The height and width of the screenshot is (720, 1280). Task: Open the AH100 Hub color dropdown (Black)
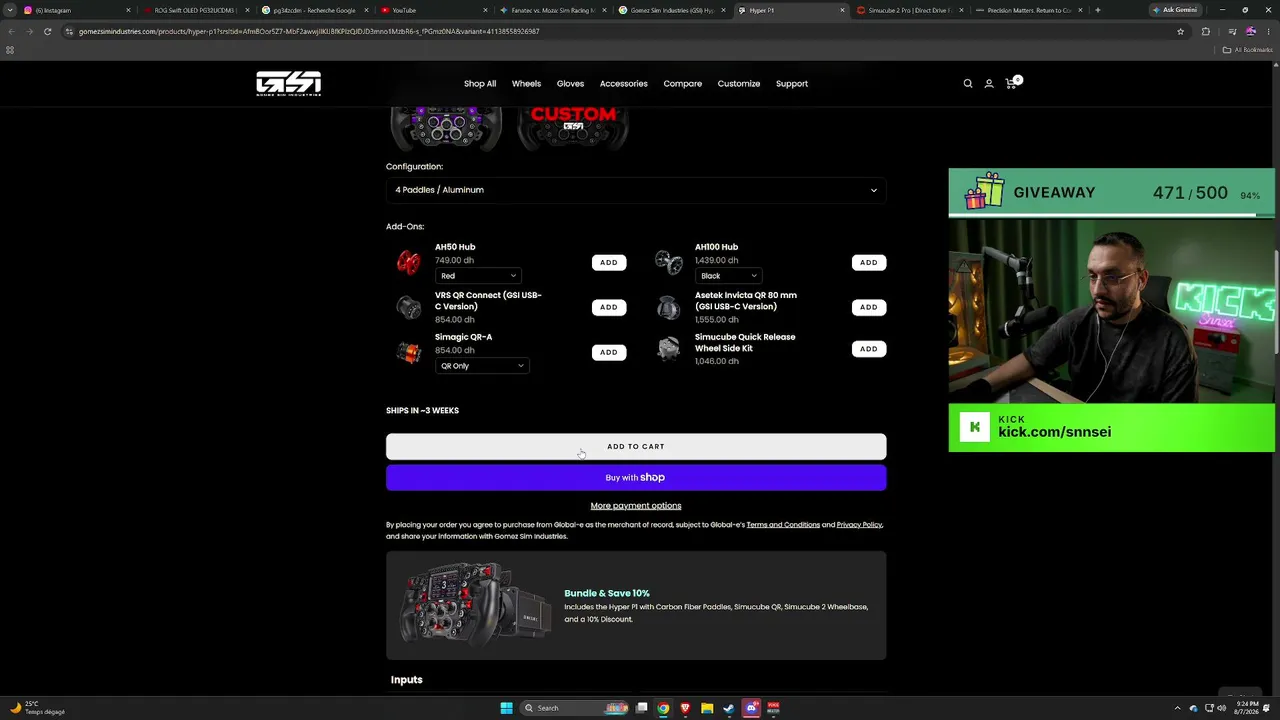(x=728, y=276)
